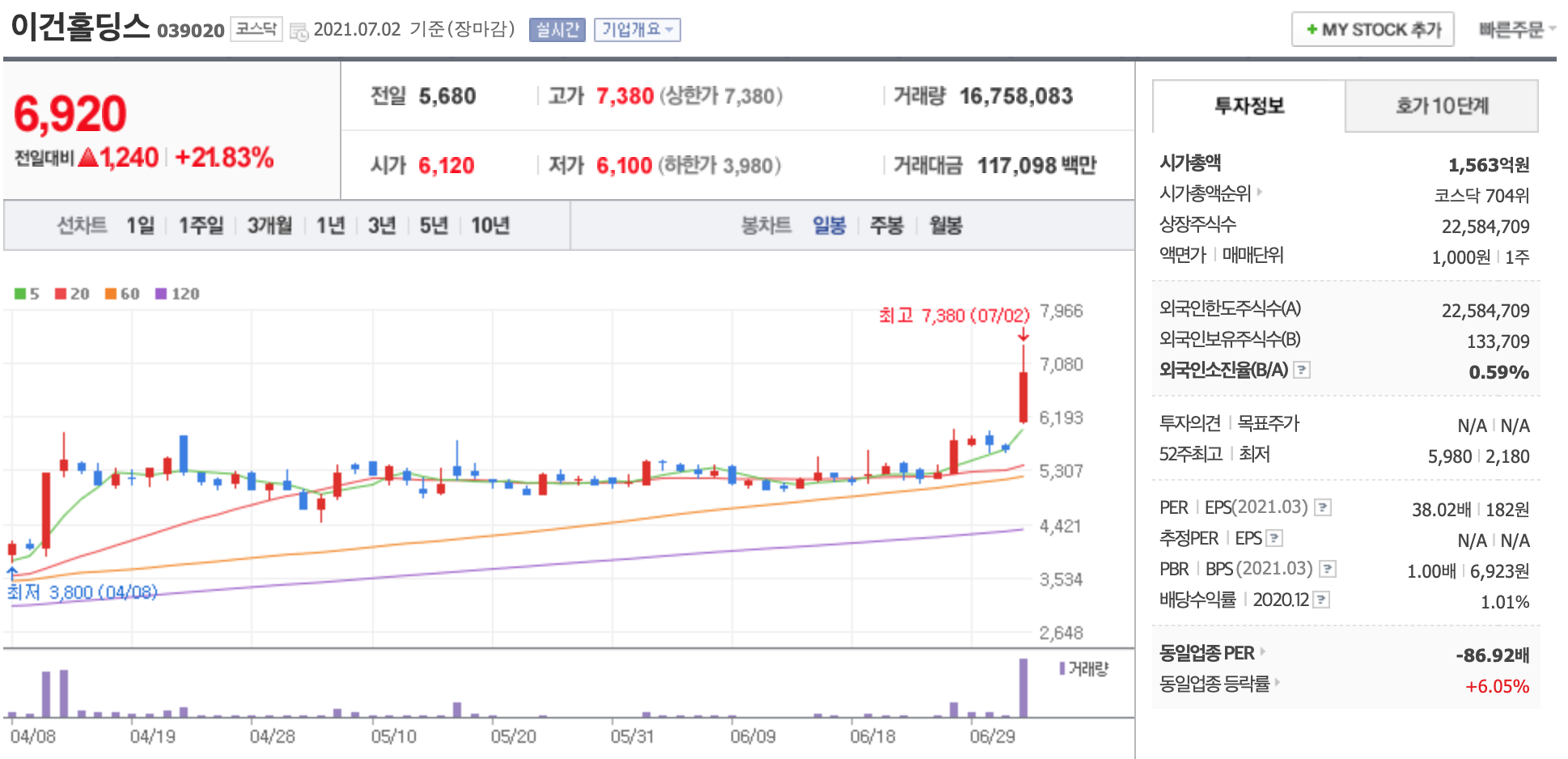Click the 전일 value 5,680
Screen dimensions: 1568x759
click(447, 96)
